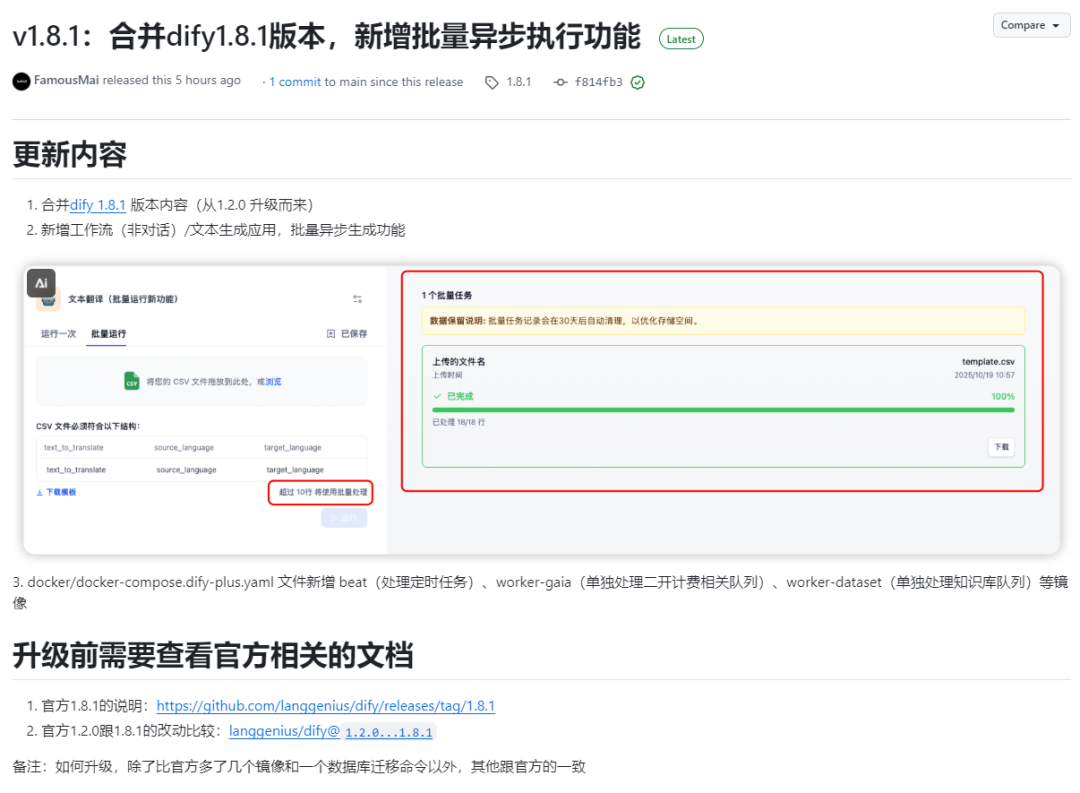This screenshot has height=793, width=1080.
Task: Click the 已完成 checkmark status icon
Action: coord(437,396)
